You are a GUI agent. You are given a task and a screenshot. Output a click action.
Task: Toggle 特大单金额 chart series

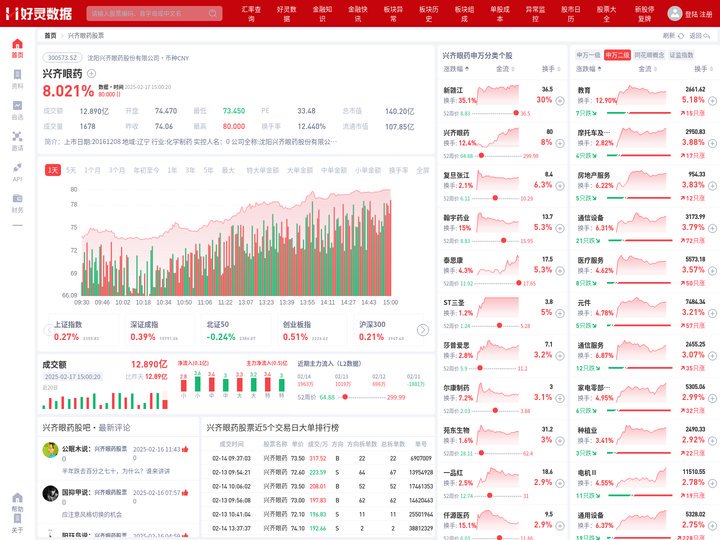point(262,170)
